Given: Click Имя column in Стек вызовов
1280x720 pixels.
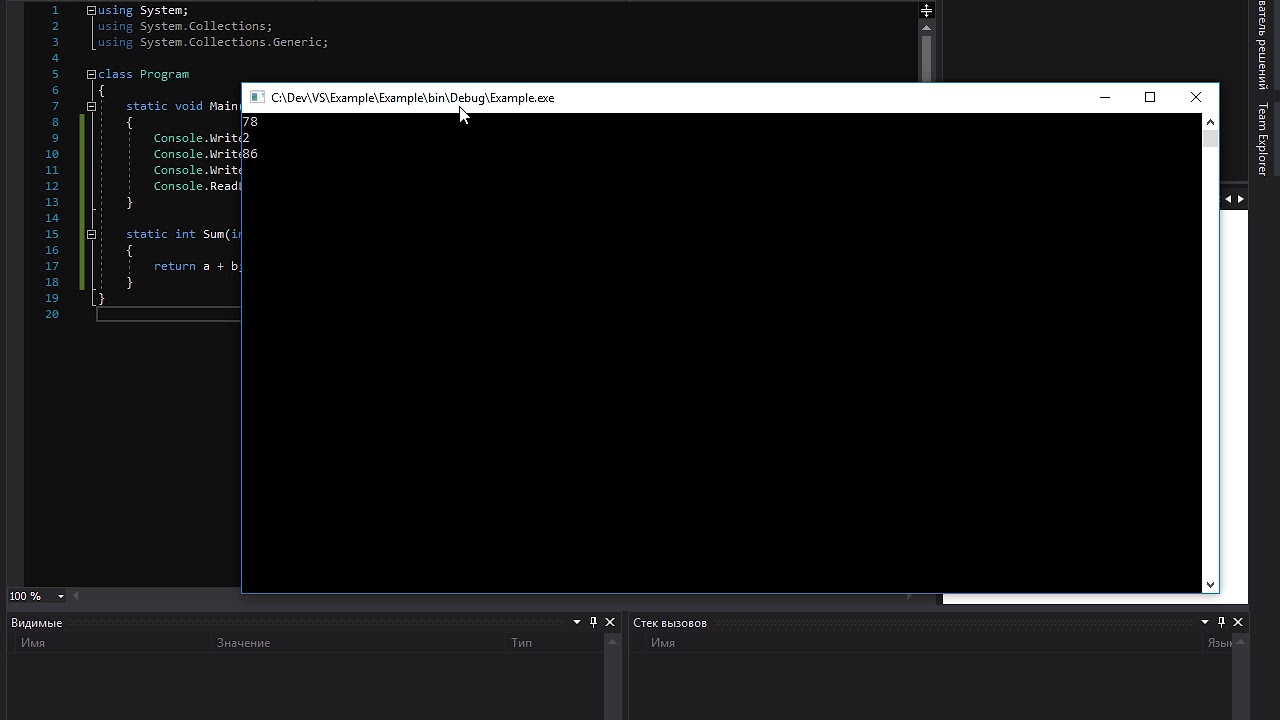Looking at the screenshot, I should (x=663, y=642).
